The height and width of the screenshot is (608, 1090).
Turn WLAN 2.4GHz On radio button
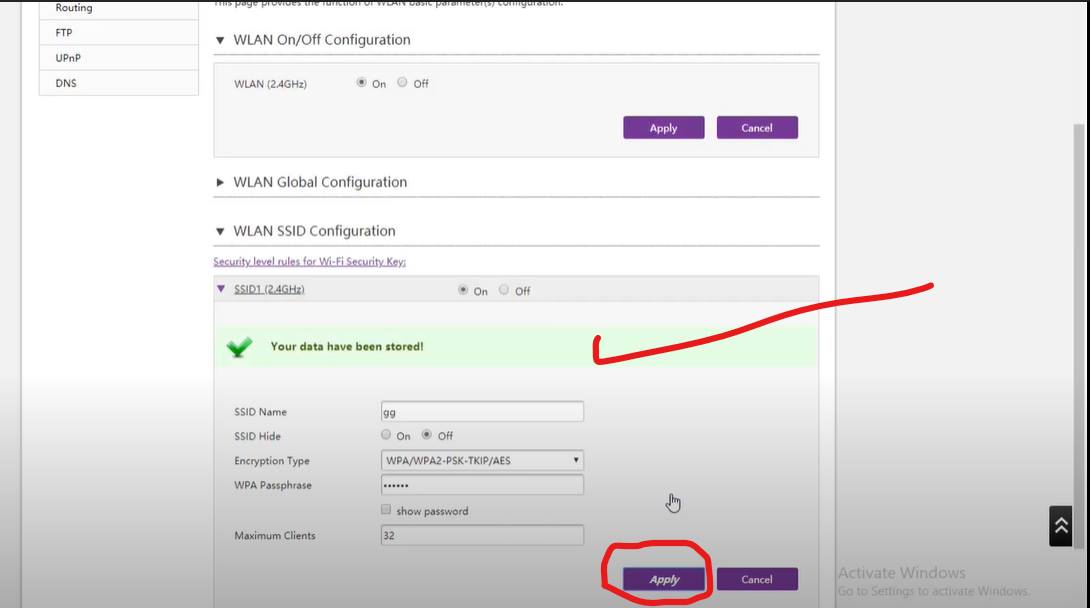[x=362, y=83]
